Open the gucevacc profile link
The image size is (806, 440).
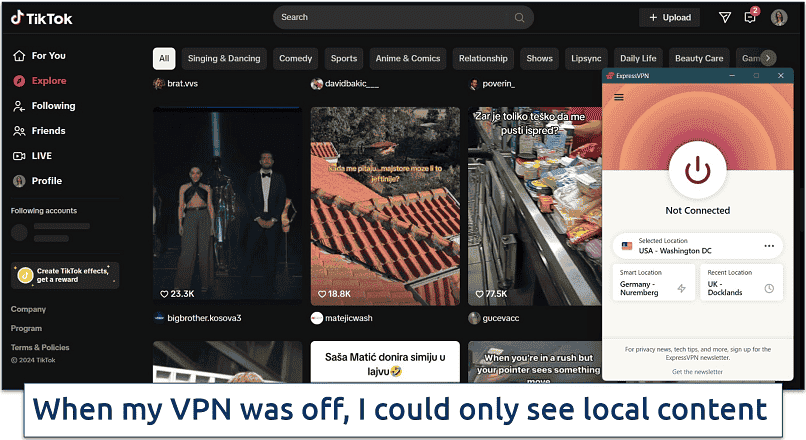(x=494, y=318)
